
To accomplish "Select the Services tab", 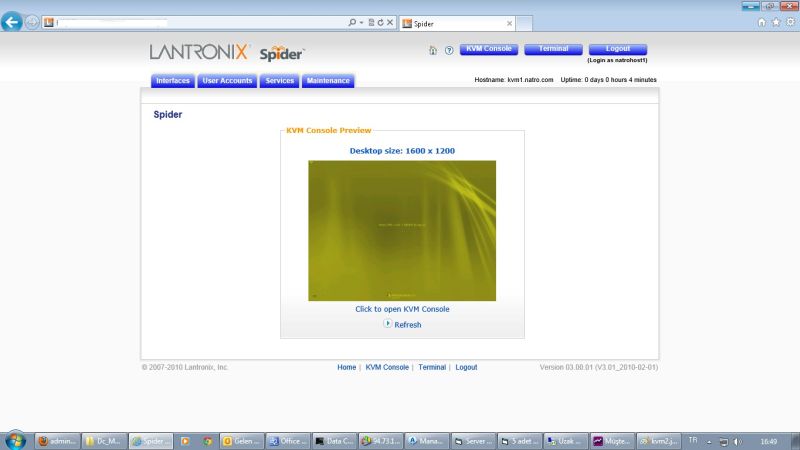I will [280, 81].
